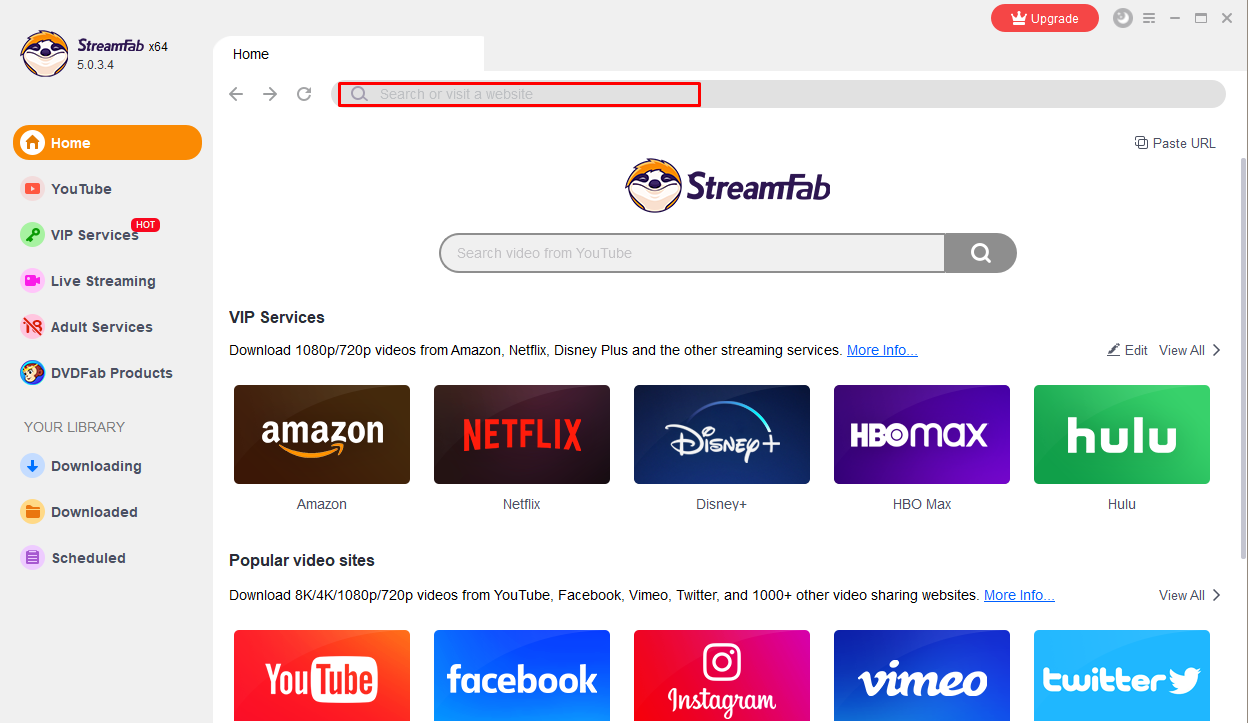The image size is (1248, 723).
Task: Click the HOT badge on VIP Services
Action: pyautogui.click(x=146, y=225)
